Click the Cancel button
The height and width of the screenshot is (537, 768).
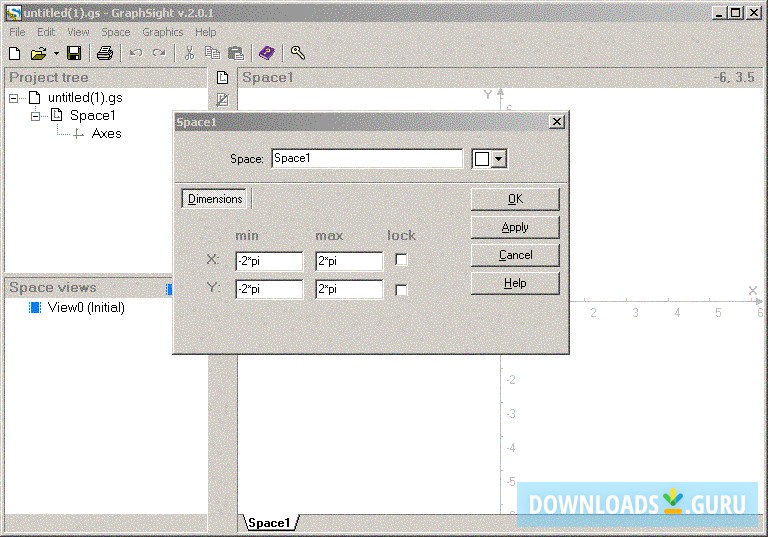pyautogui.click(x=515, y=255)
